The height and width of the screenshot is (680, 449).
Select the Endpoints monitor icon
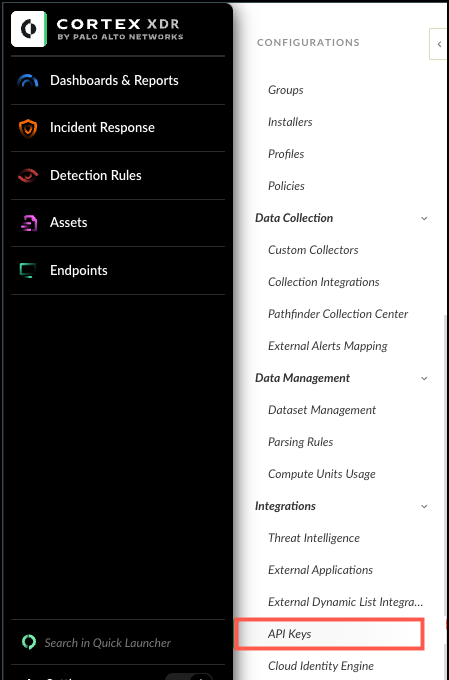(x=28, y=270)
